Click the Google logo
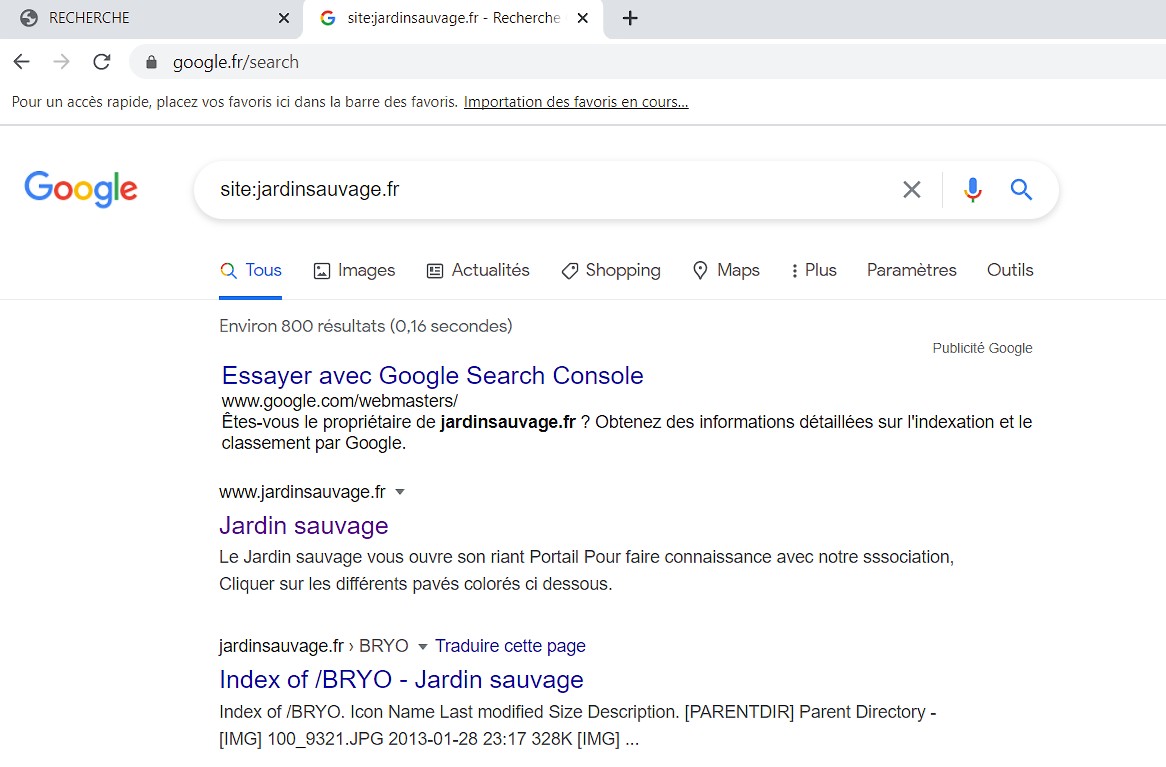The height and width of the screenshot is (767, 1166). coord(80,189)
